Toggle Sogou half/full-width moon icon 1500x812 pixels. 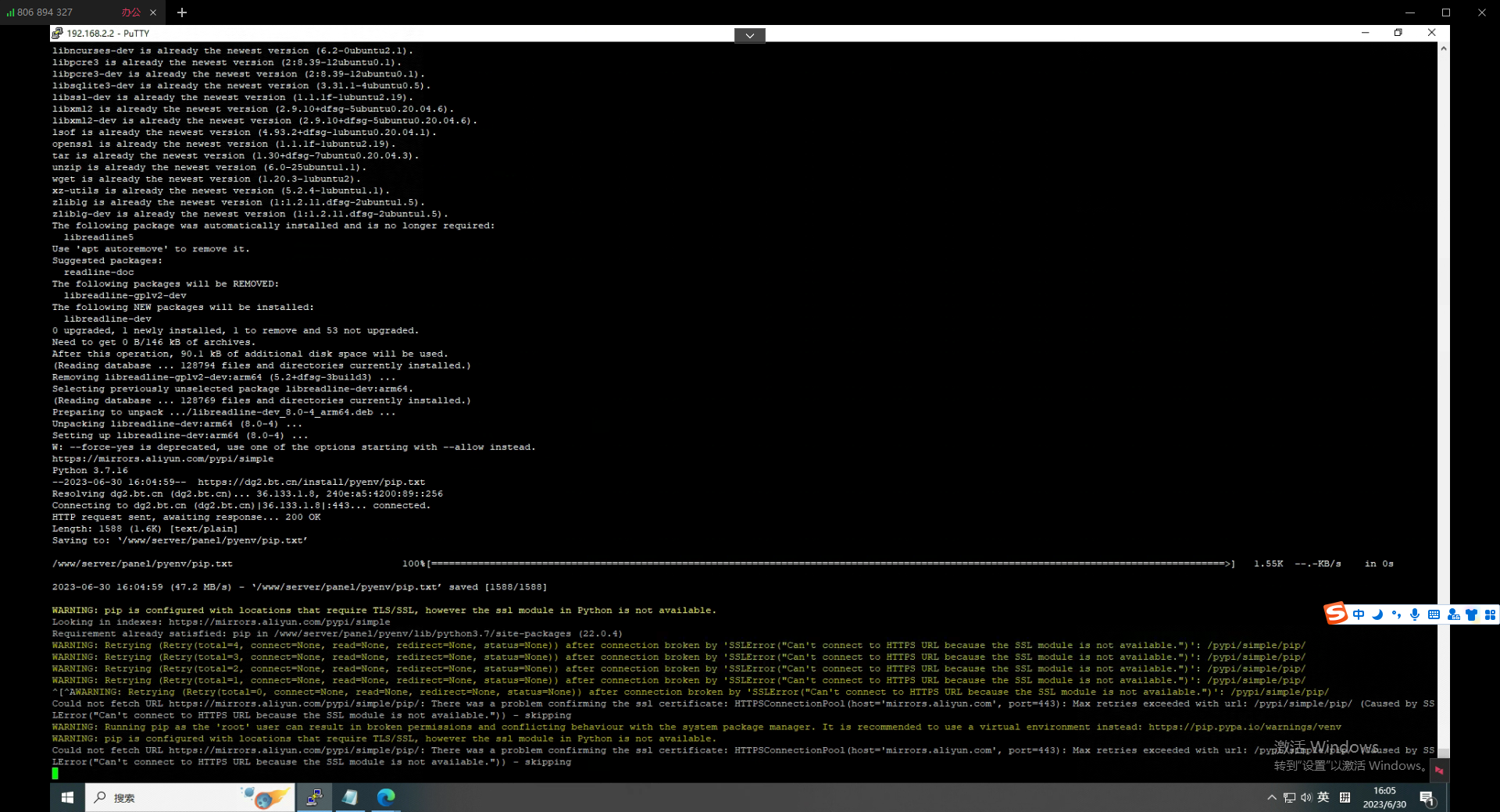pos(1377,615)
